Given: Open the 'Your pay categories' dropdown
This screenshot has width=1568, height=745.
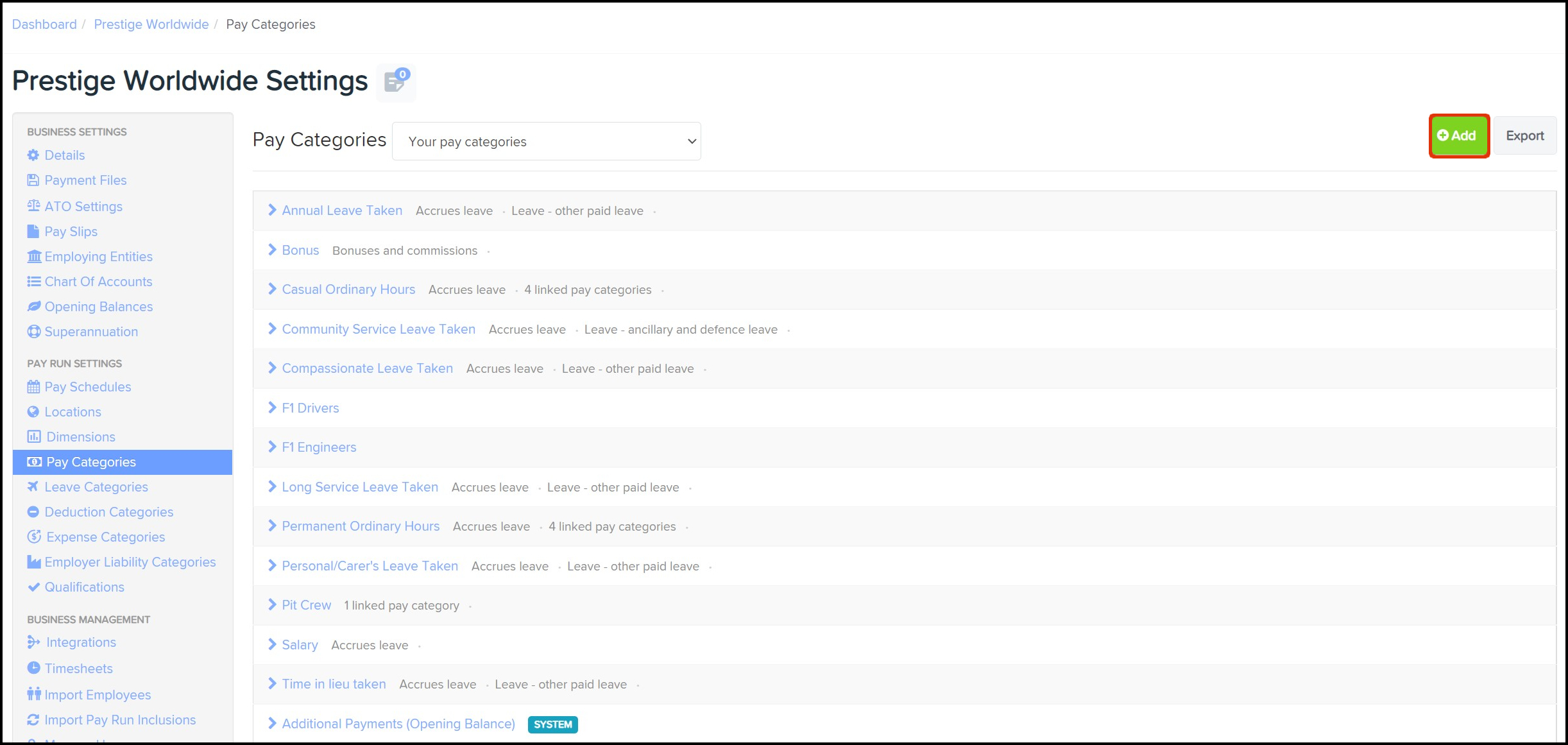Looking at the screenshot, I should [x=546, y=141].
